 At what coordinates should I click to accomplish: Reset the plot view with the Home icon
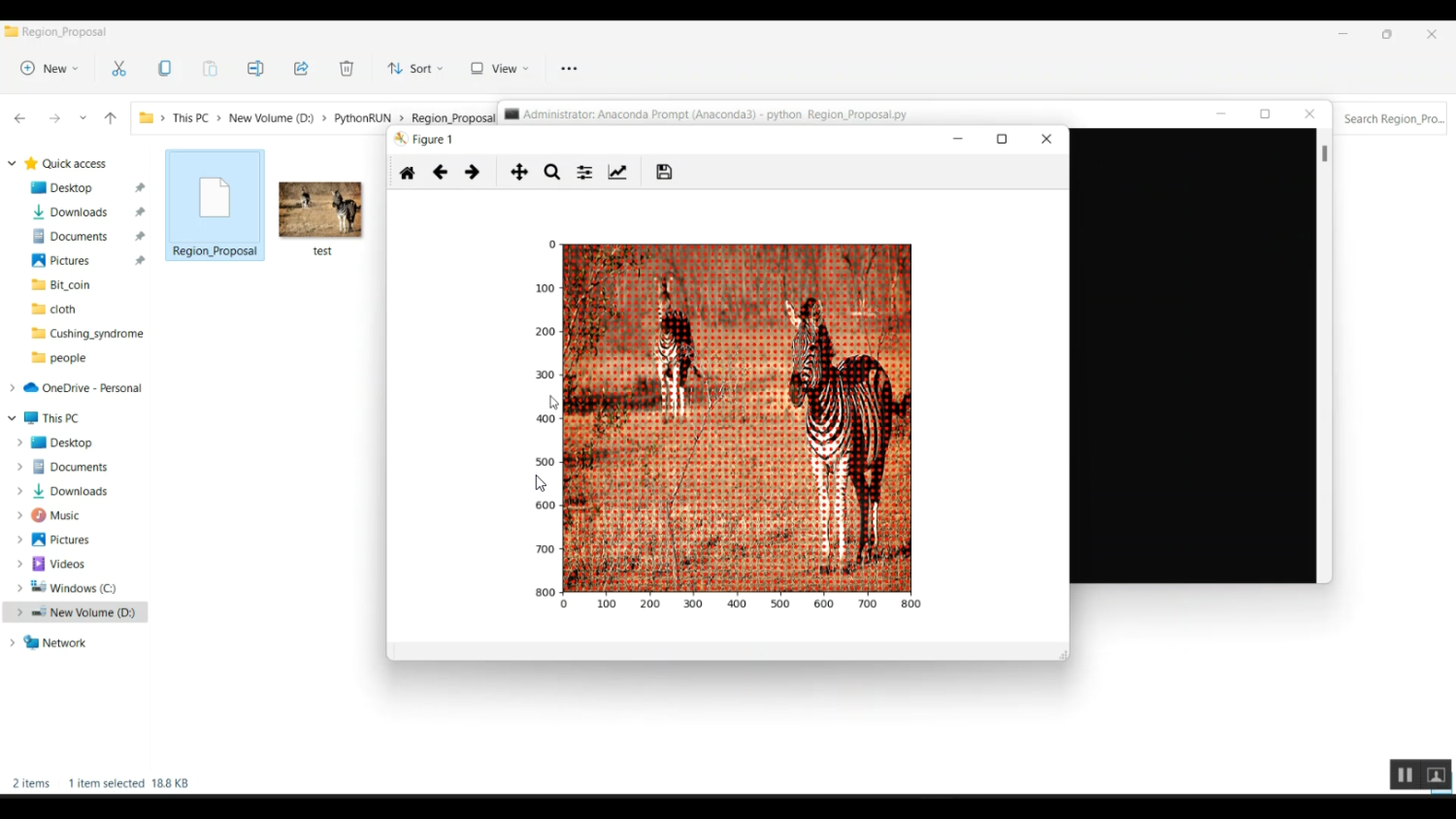point(407,172)
